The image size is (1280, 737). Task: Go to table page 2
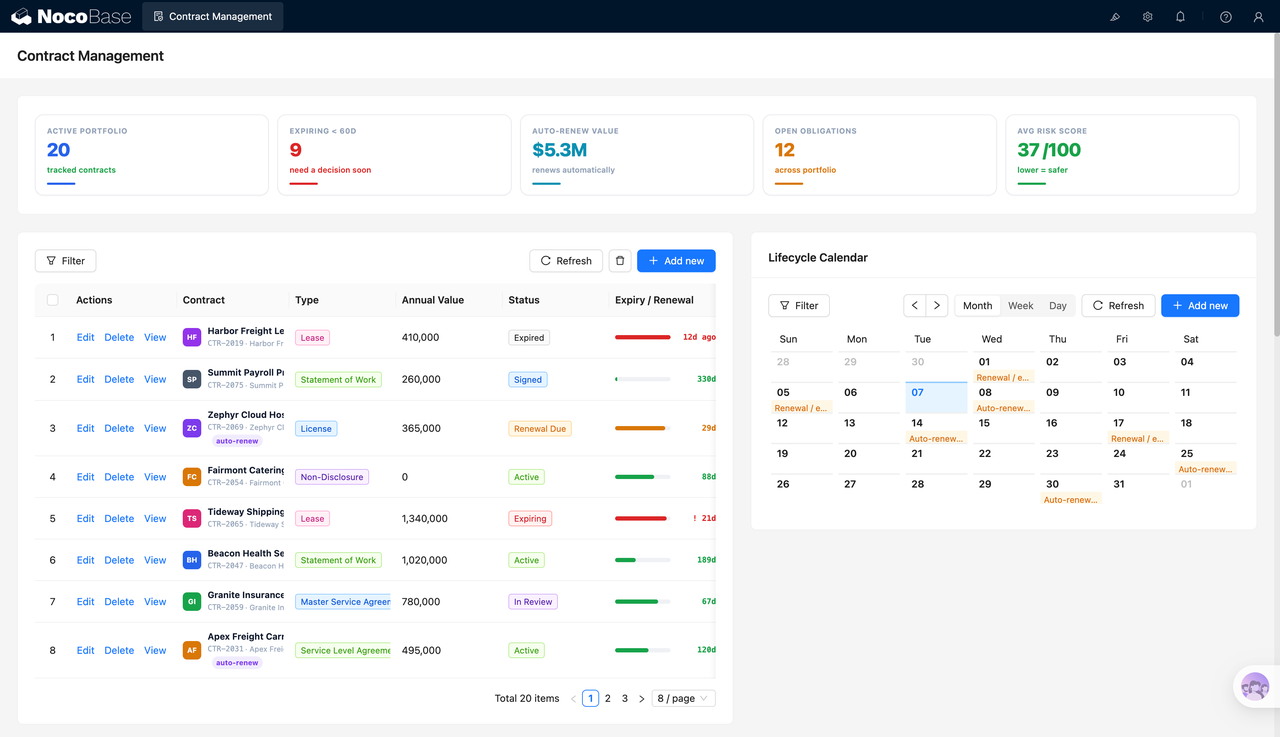[x=608, y=699]
